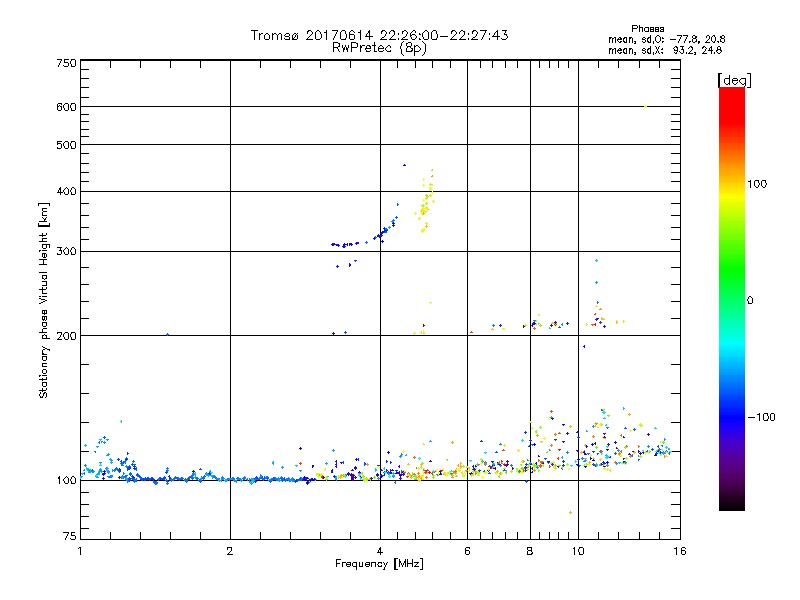Click the '16' tick label on the frequency axis
This screenshot has height=600, width=800.
click(678, 551)
